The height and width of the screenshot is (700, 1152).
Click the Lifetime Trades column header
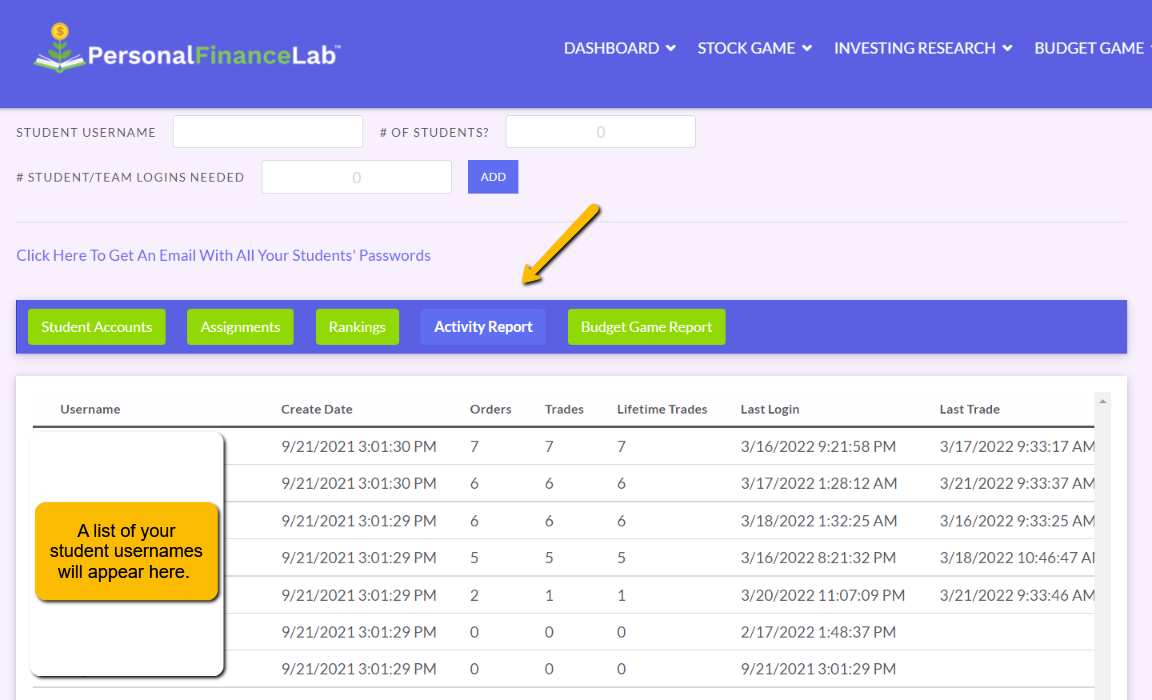[x=662, y=409]
